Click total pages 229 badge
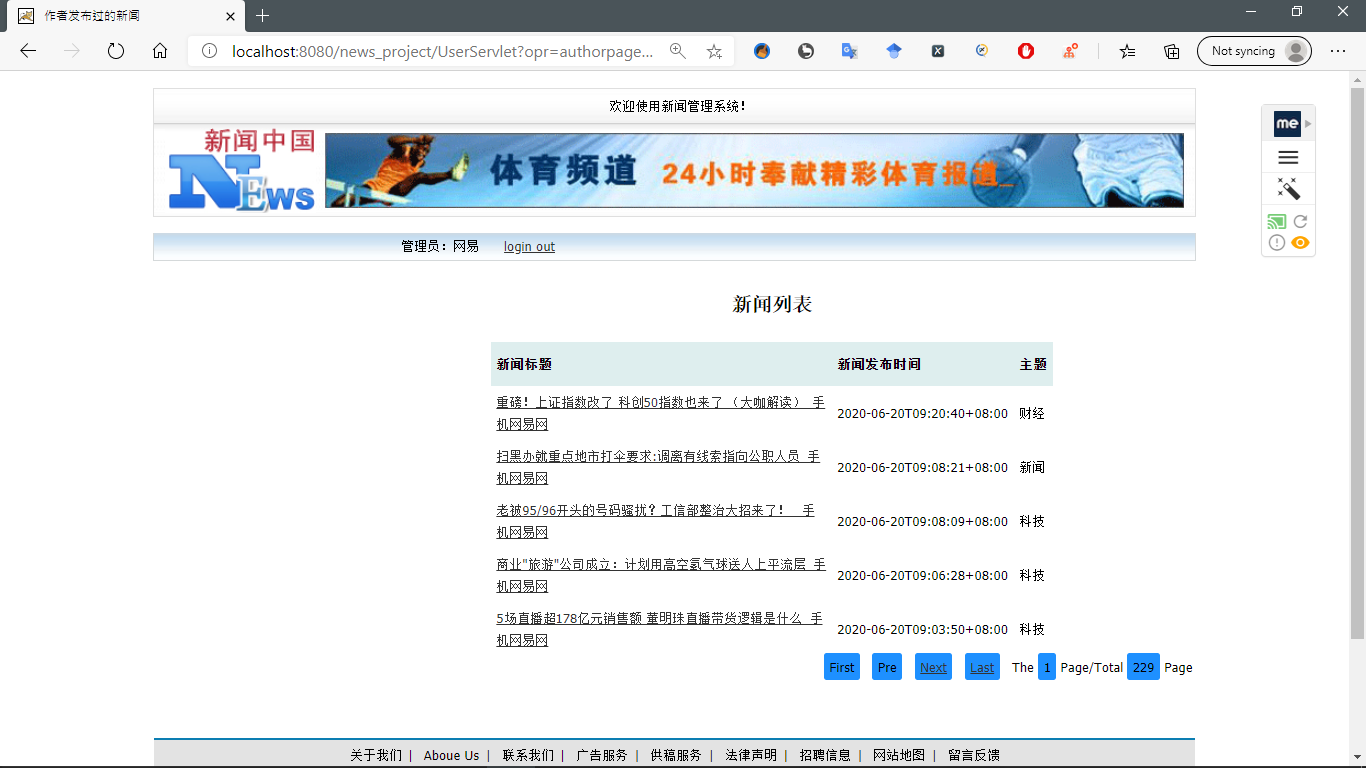 point(1143,667)
